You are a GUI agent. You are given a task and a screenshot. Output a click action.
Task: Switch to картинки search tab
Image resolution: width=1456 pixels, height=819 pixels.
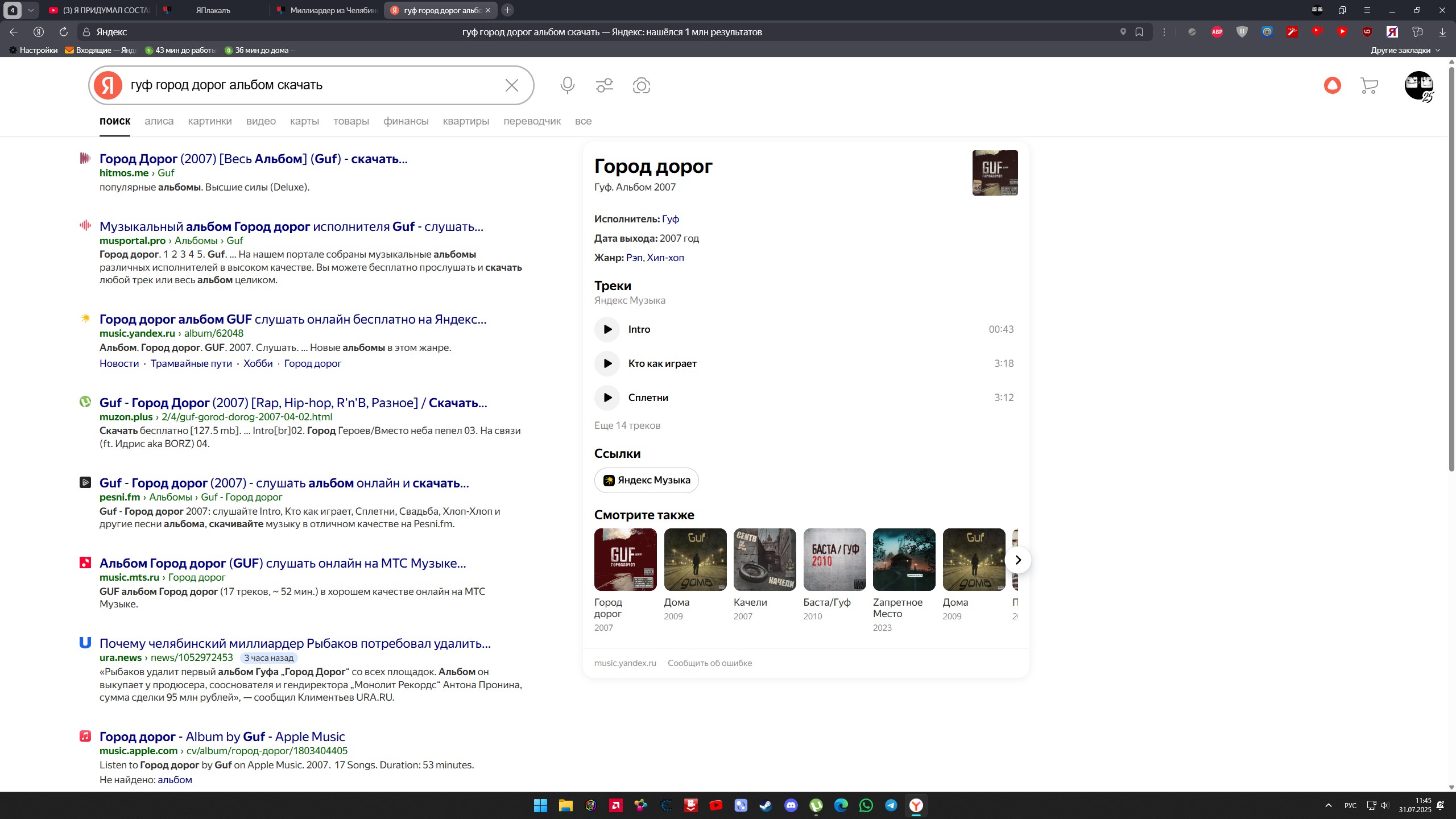pos(210,121)
